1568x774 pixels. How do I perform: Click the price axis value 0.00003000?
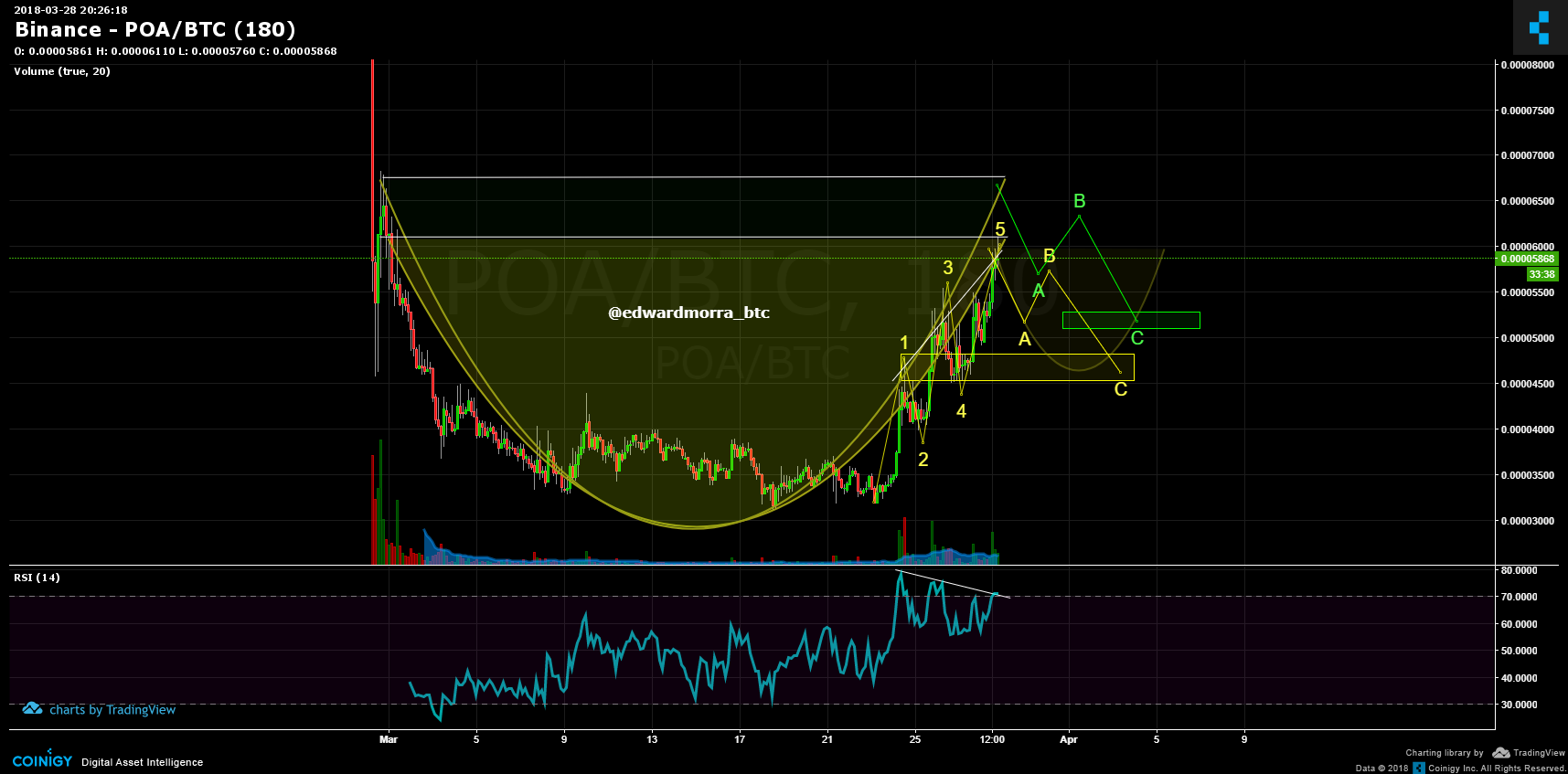[1527, 521]
